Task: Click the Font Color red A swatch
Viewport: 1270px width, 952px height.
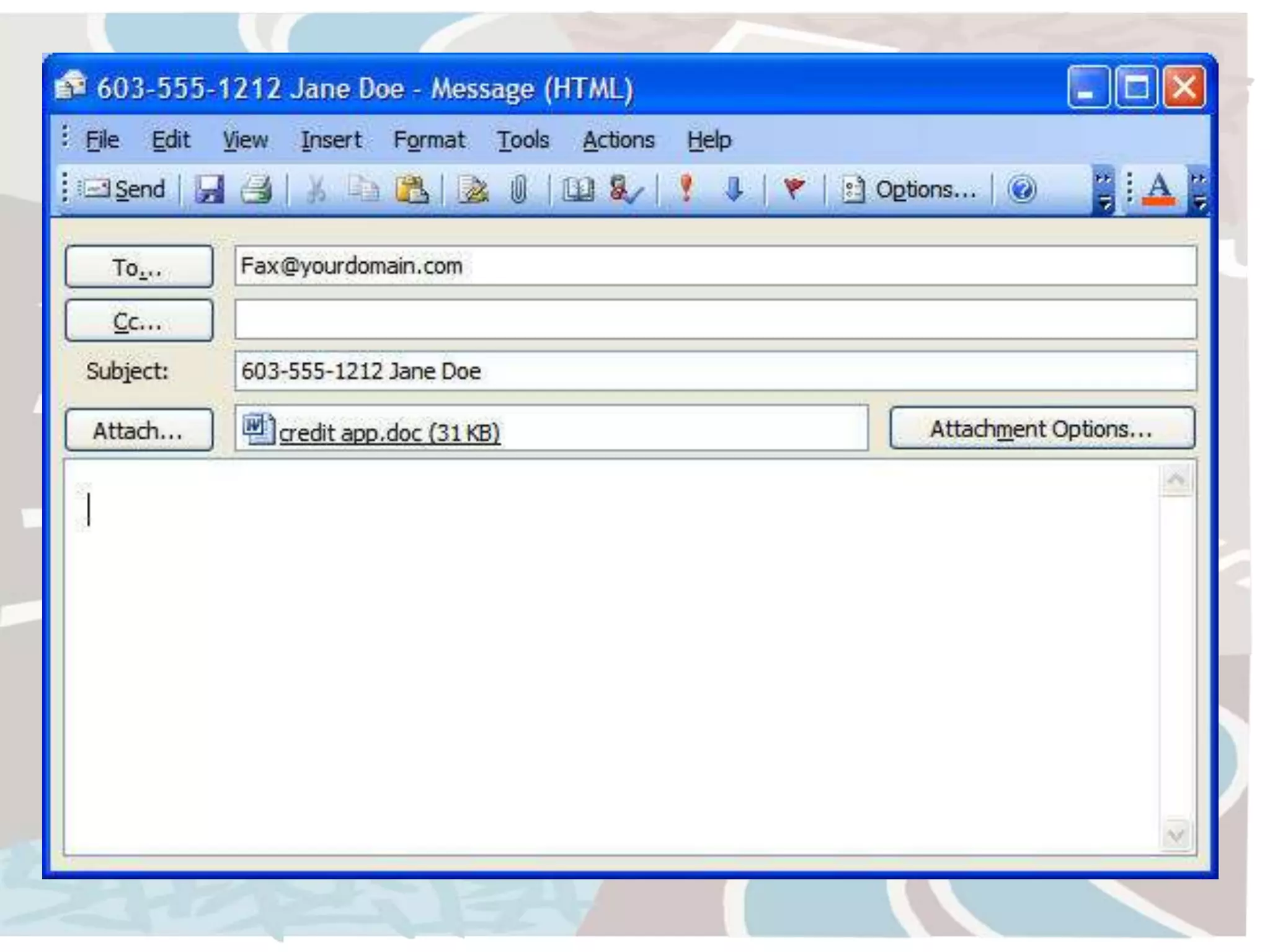Action: (x=1158, y=189)
